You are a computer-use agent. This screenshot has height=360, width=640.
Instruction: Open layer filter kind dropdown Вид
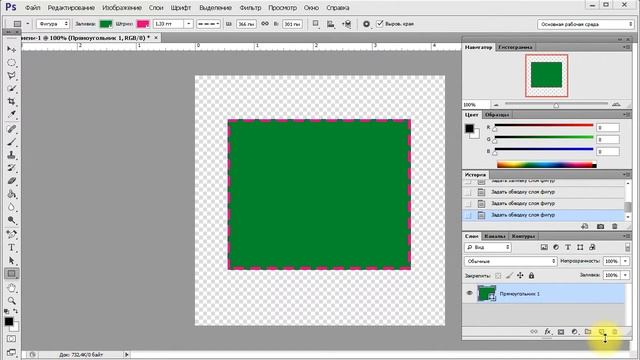tap(488, 247)
